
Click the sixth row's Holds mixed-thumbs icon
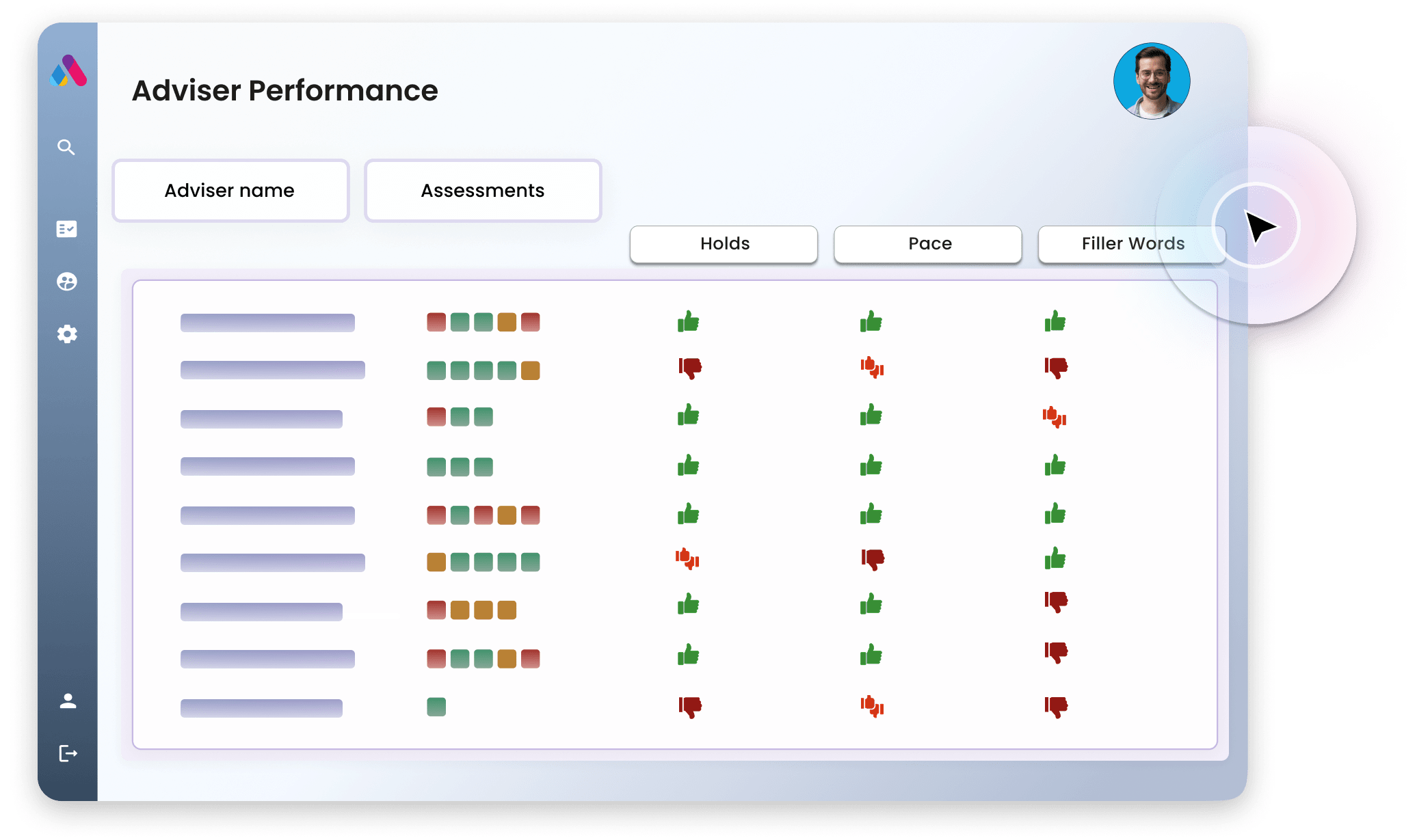click(687, 558)
